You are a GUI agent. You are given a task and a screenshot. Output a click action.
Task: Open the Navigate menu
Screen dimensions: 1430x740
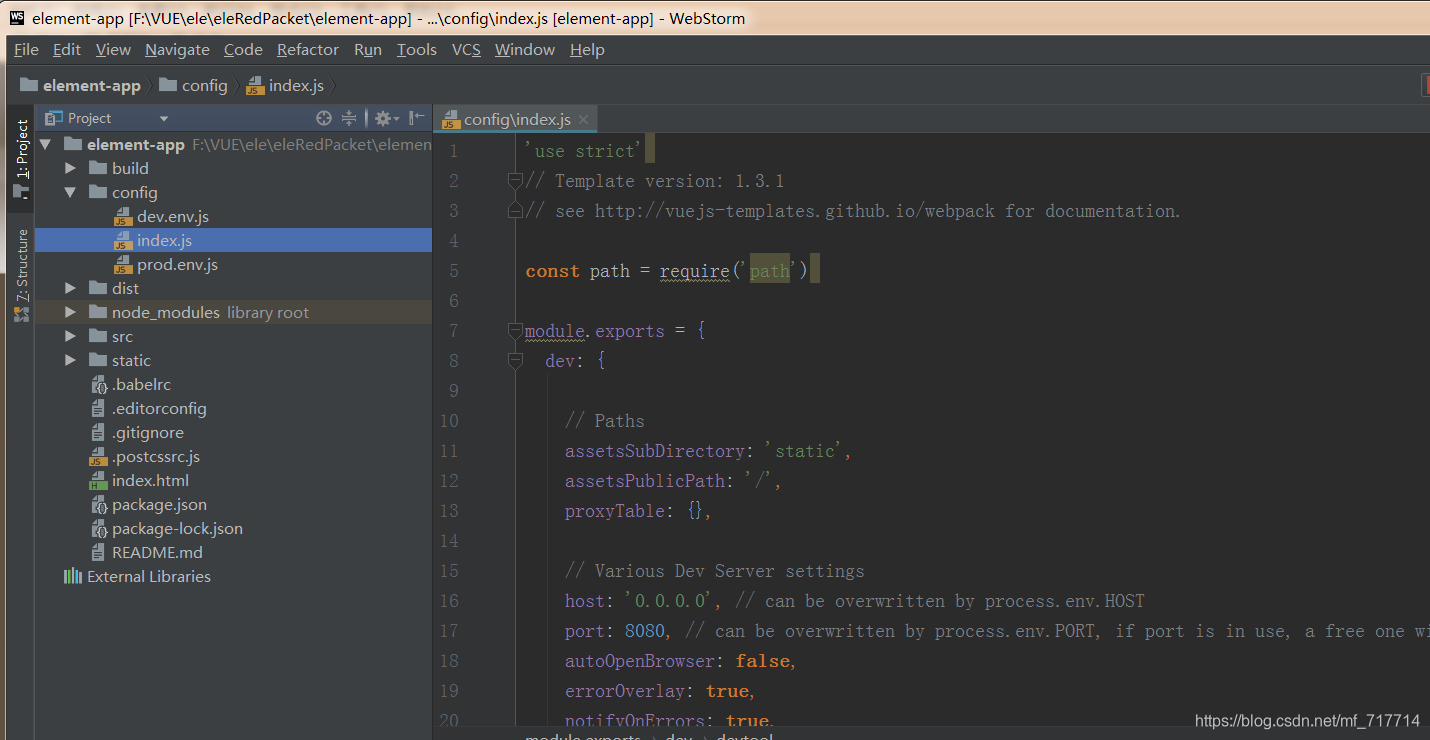pos(177,49)
